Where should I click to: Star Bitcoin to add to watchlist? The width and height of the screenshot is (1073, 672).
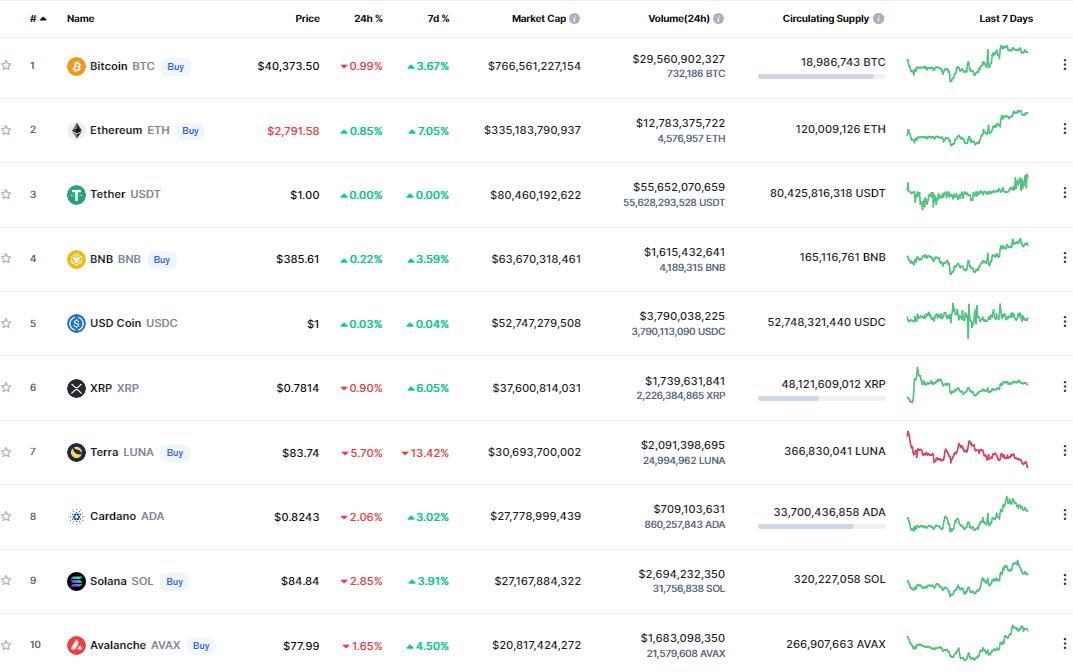tap(6, 66)
